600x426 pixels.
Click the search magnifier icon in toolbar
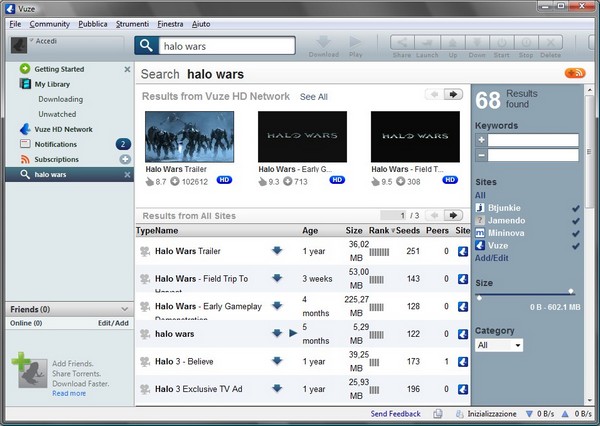pyautogui.click(x=146, y=46)
